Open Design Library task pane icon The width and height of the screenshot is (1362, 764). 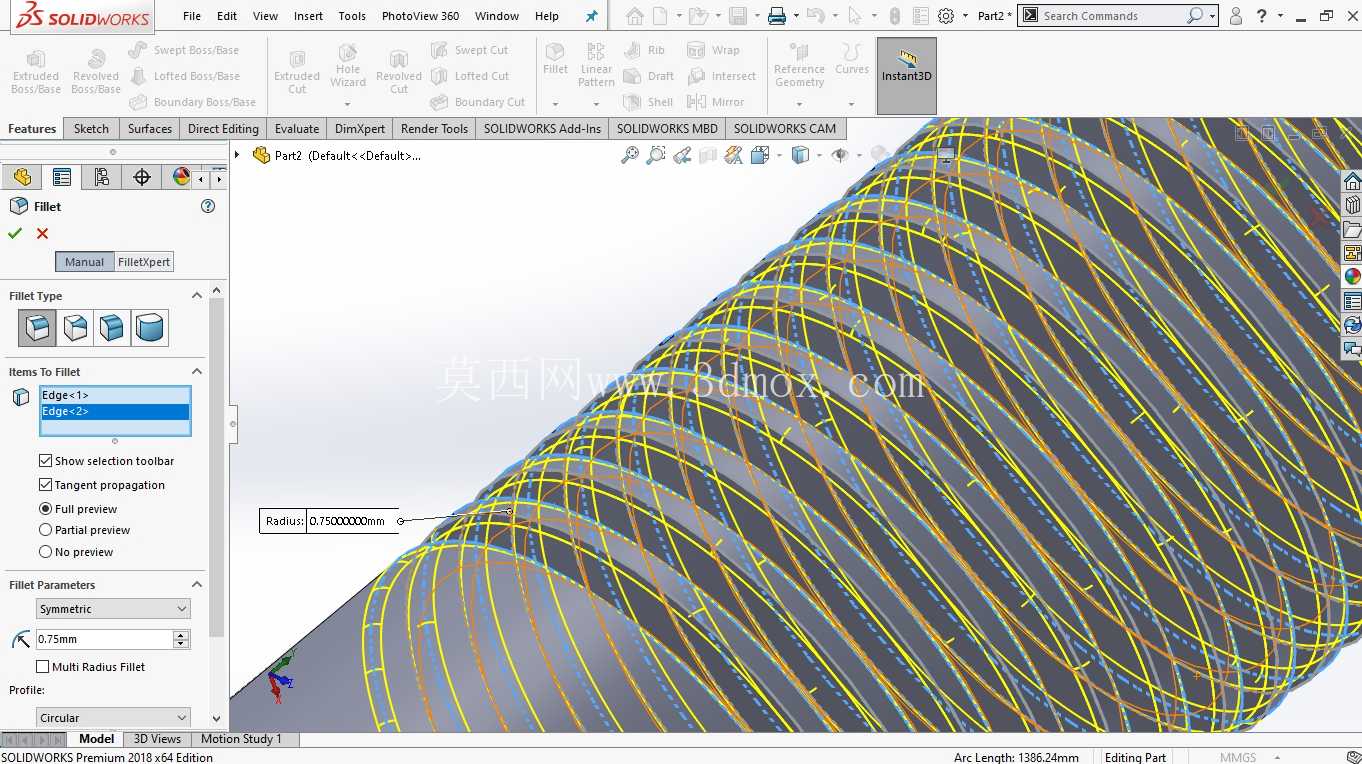click(1352, 205)
